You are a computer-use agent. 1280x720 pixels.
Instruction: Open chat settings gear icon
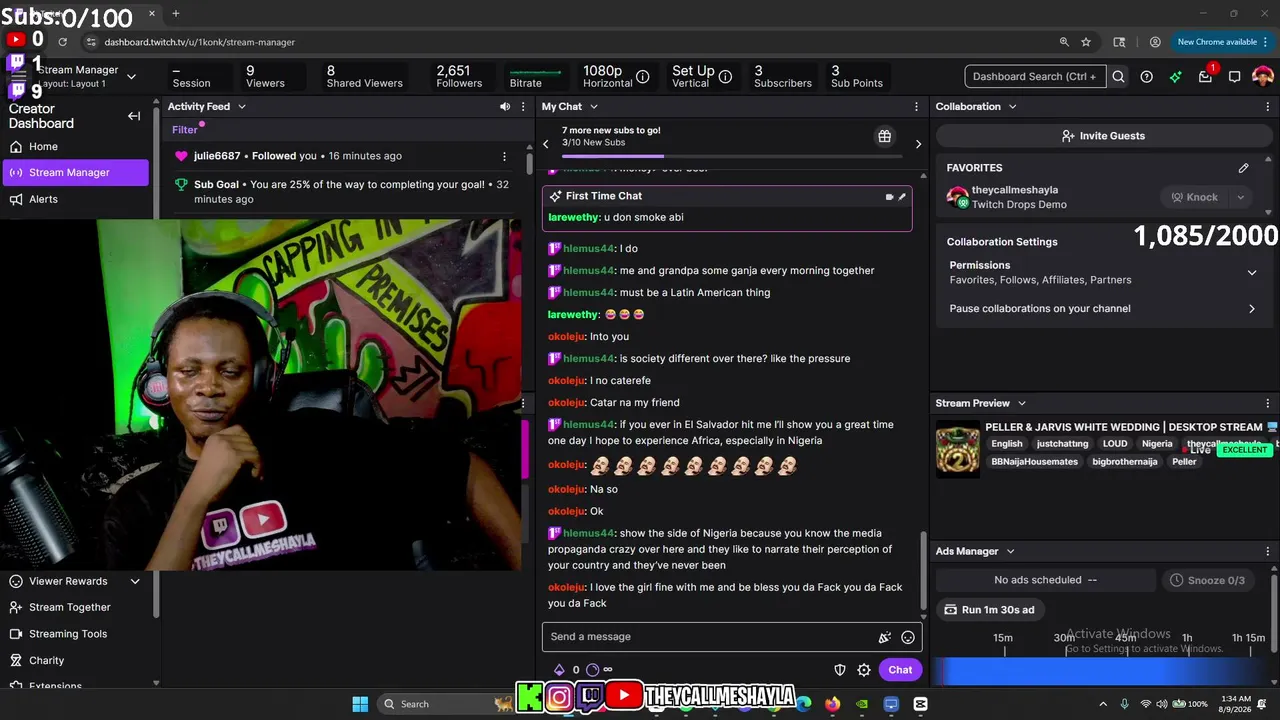(864, 670)
